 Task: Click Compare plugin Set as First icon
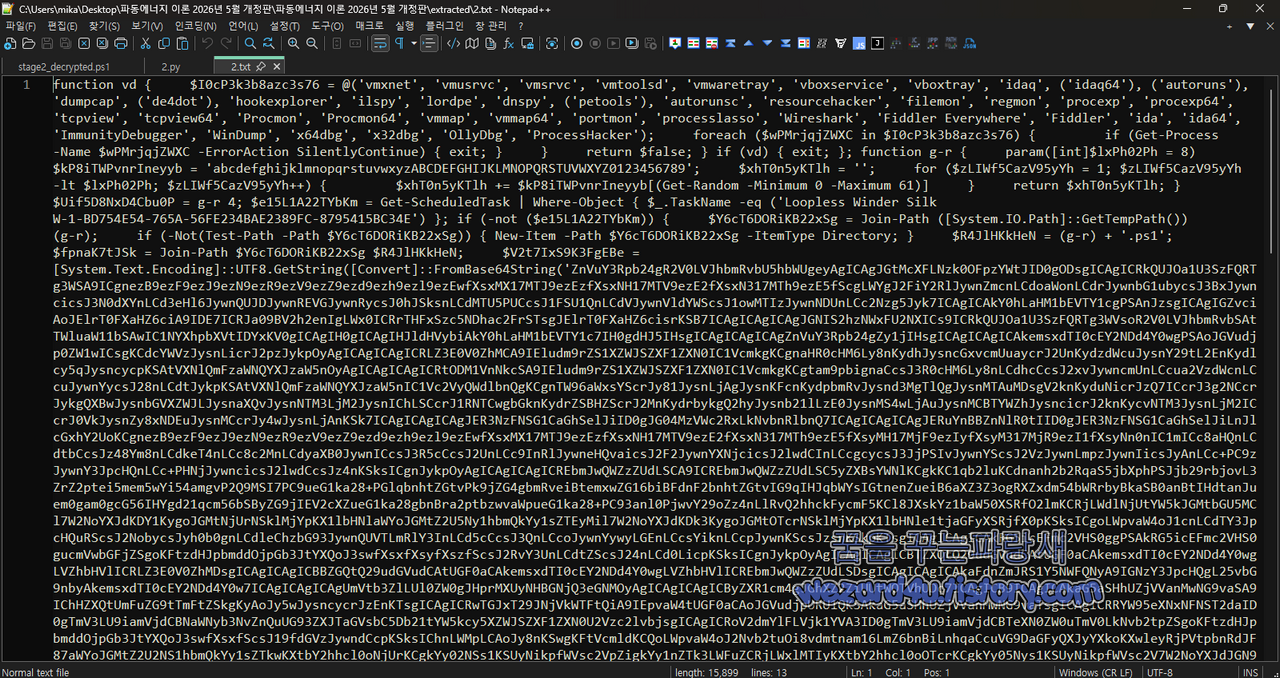click(674, 43)
